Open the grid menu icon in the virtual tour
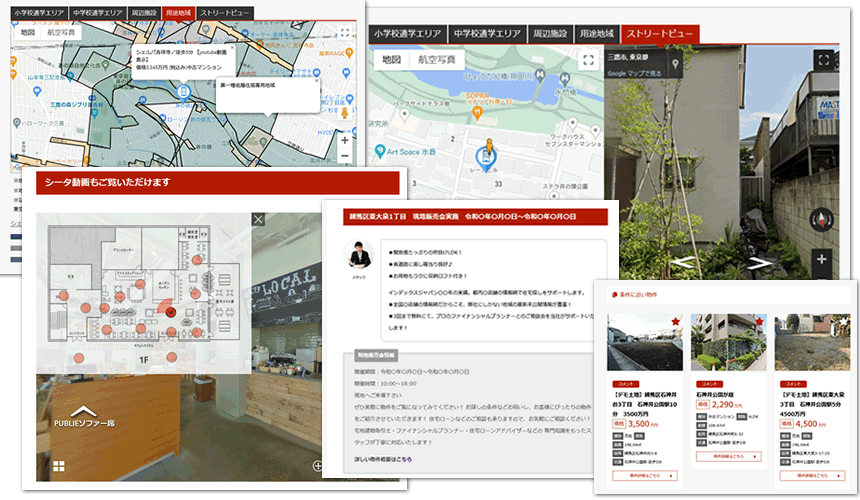The image size is (860, 500). point(59,465)
